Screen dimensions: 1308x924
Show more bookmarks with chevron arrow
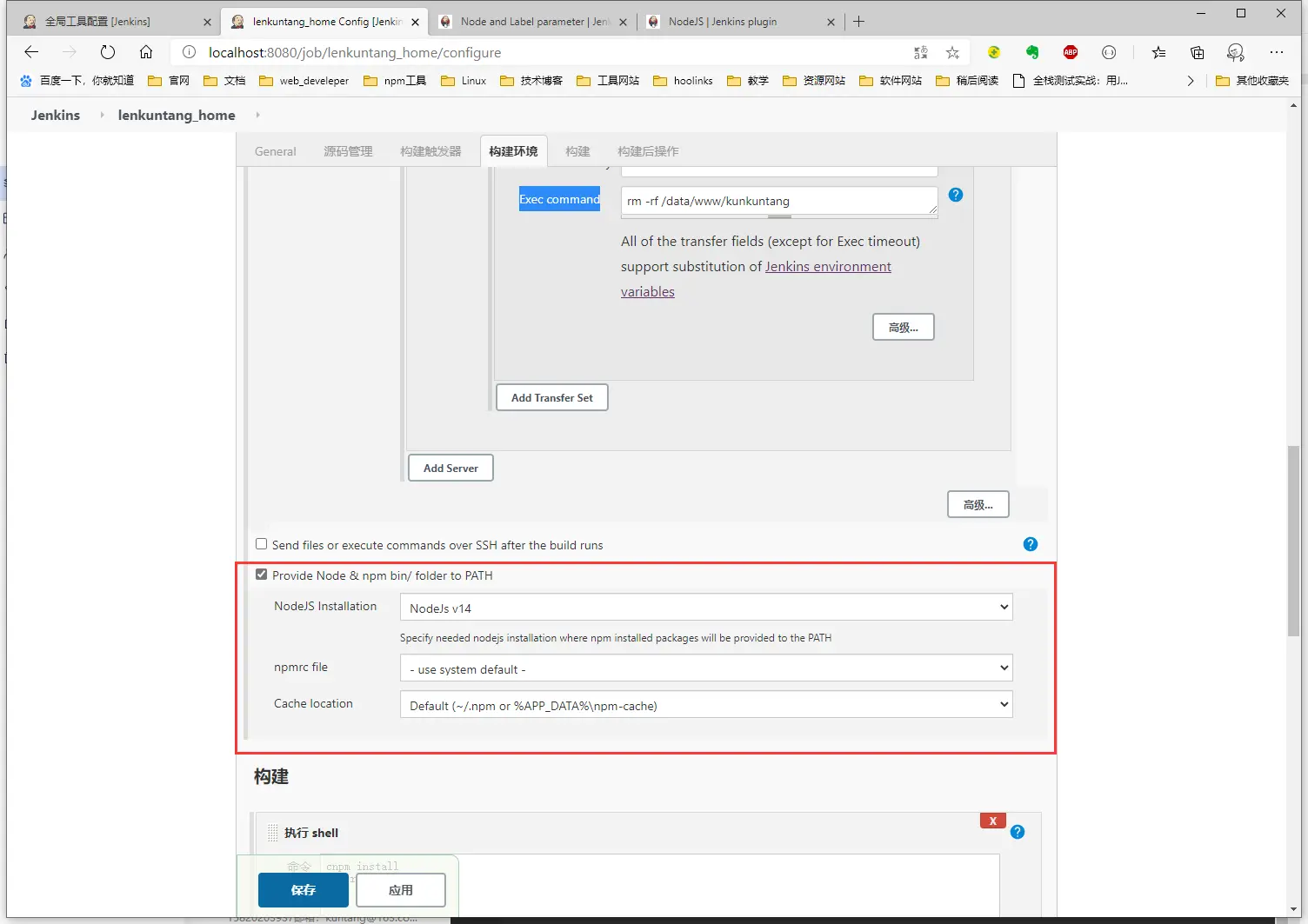[1191, 81]
